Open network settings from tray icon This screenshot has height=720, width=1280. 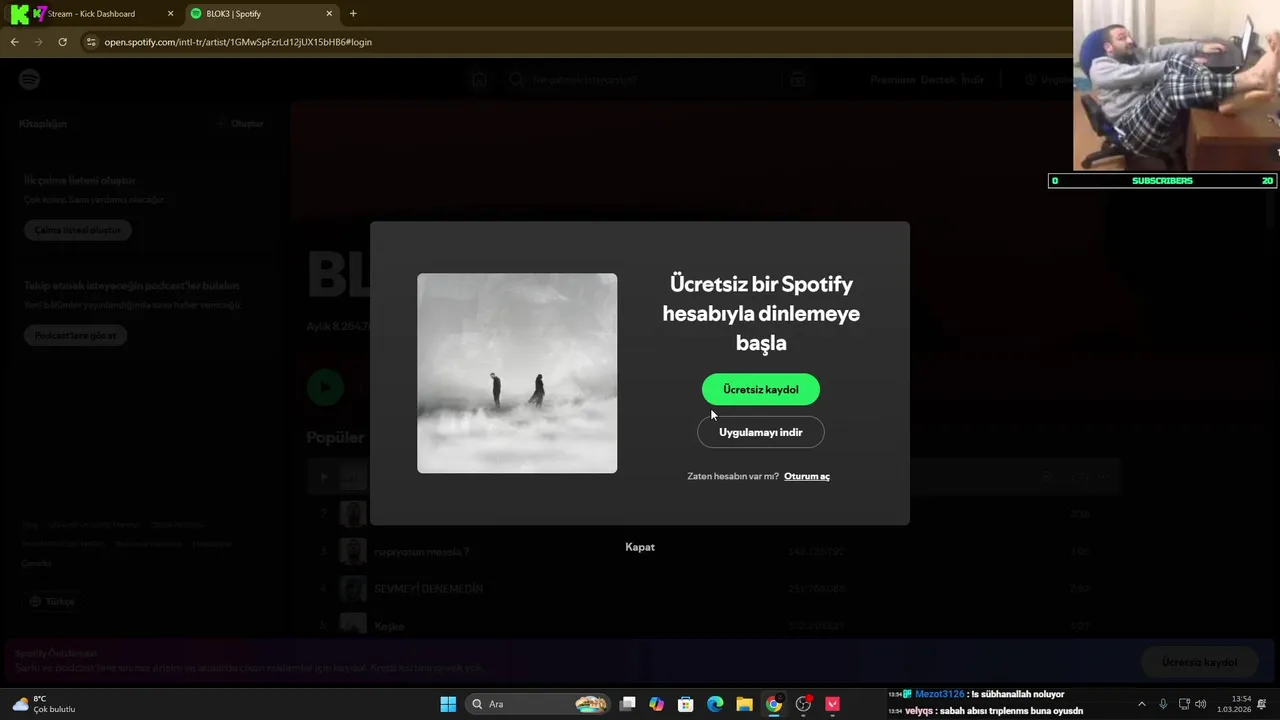click(1184, 704)
